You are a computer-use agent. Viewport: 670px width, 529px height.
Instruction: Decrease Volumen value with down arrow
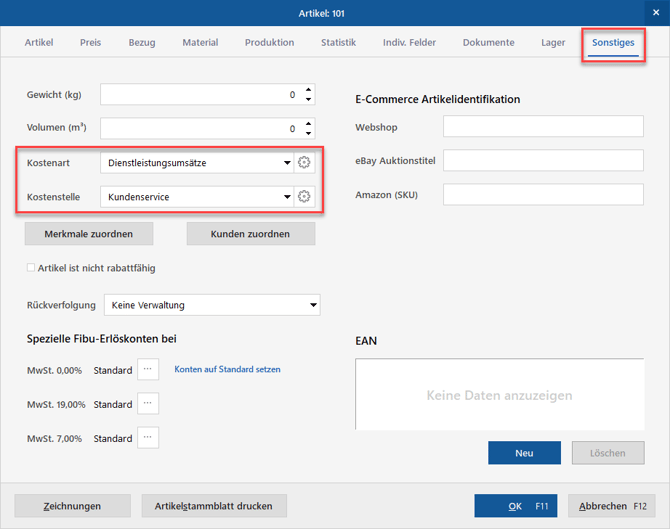[x=309, y=133]
